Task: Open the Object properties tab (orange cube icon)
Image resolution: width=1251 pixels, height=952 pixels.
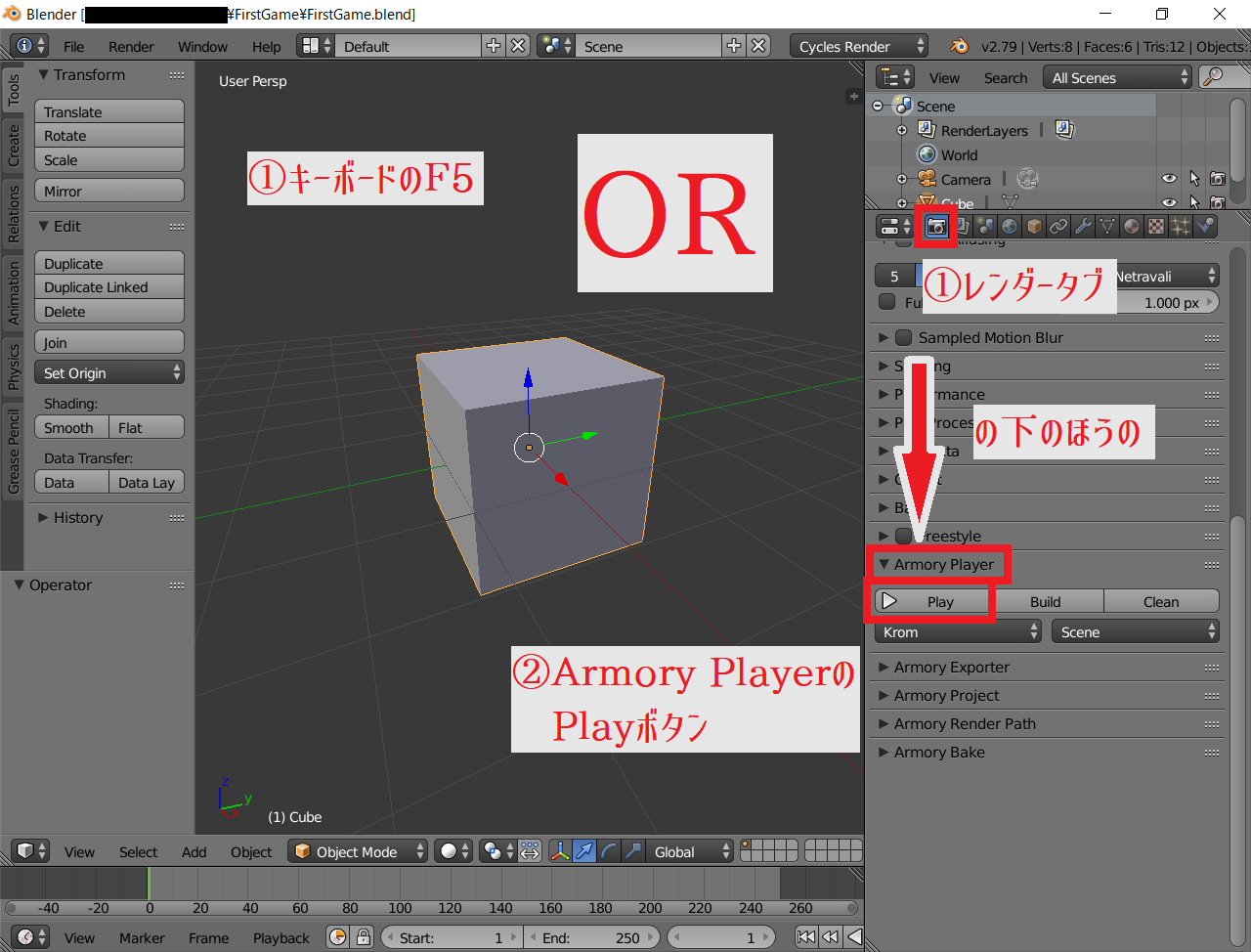Action: click(x=1034, y=226)
